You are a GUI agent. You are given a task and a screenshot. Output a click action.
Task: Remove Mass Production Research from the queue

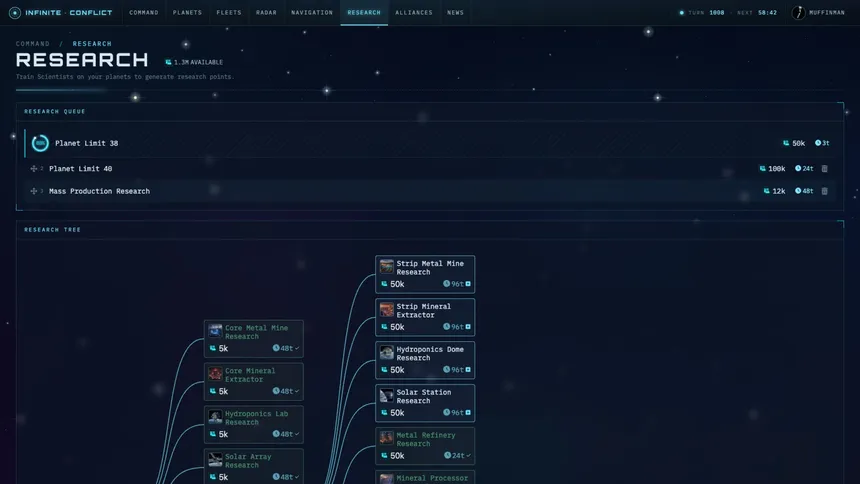pos(824,191)
